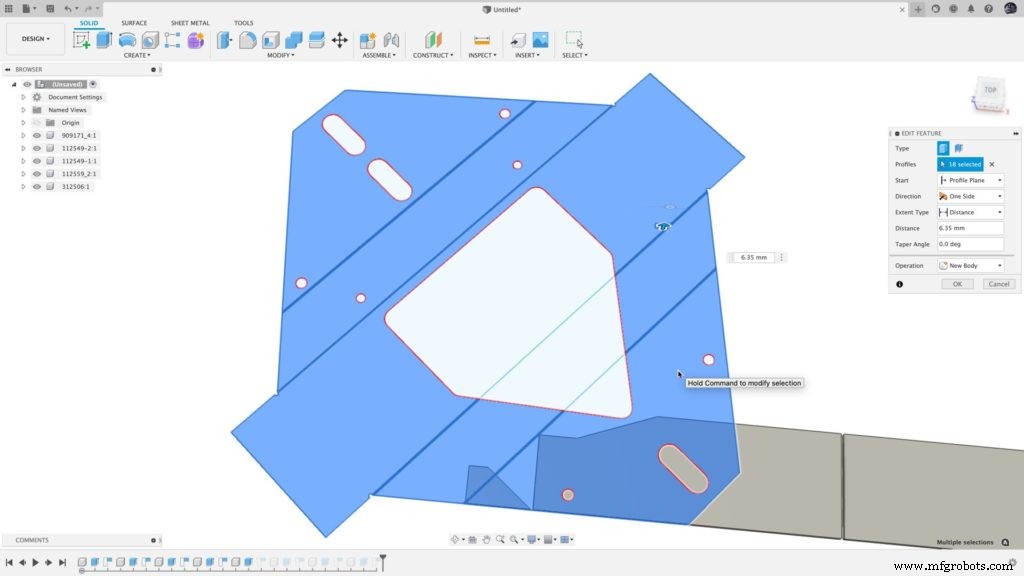
Task: Click inside the Distance value field
Action: click(966, 228)
